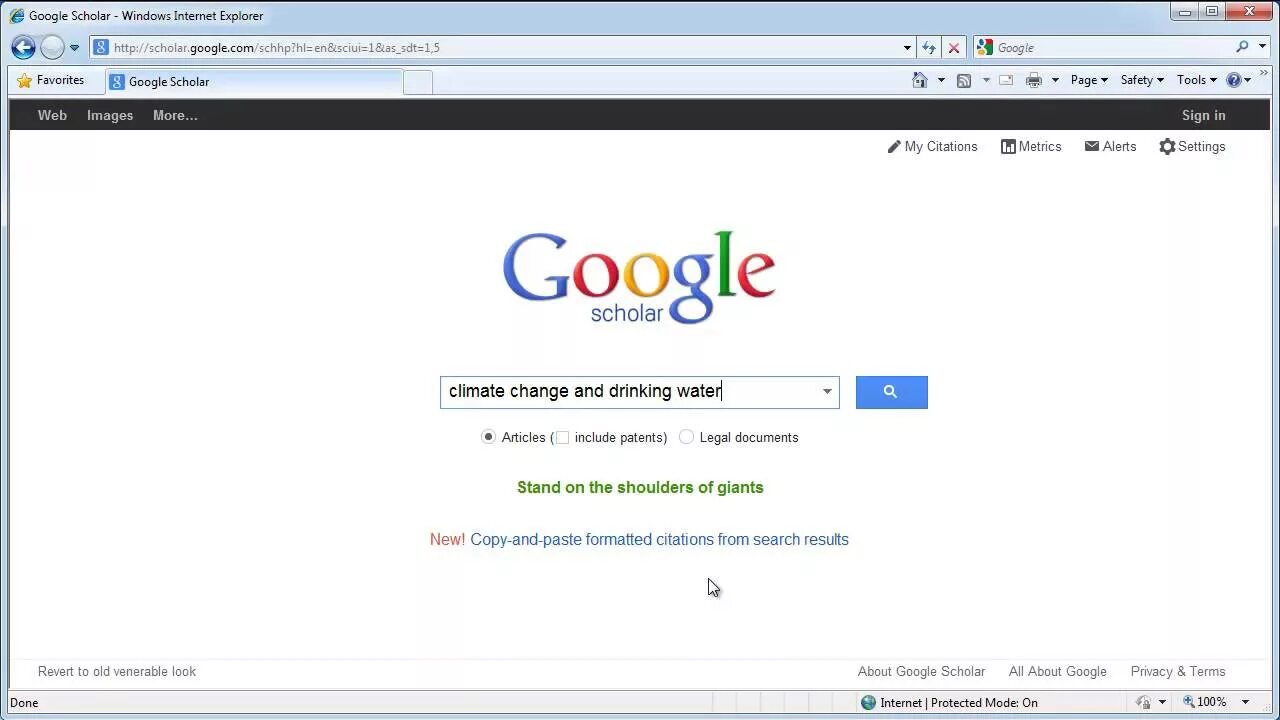Click the RSS feeds icon
The image size is (1280, 720).
point(964,80)
